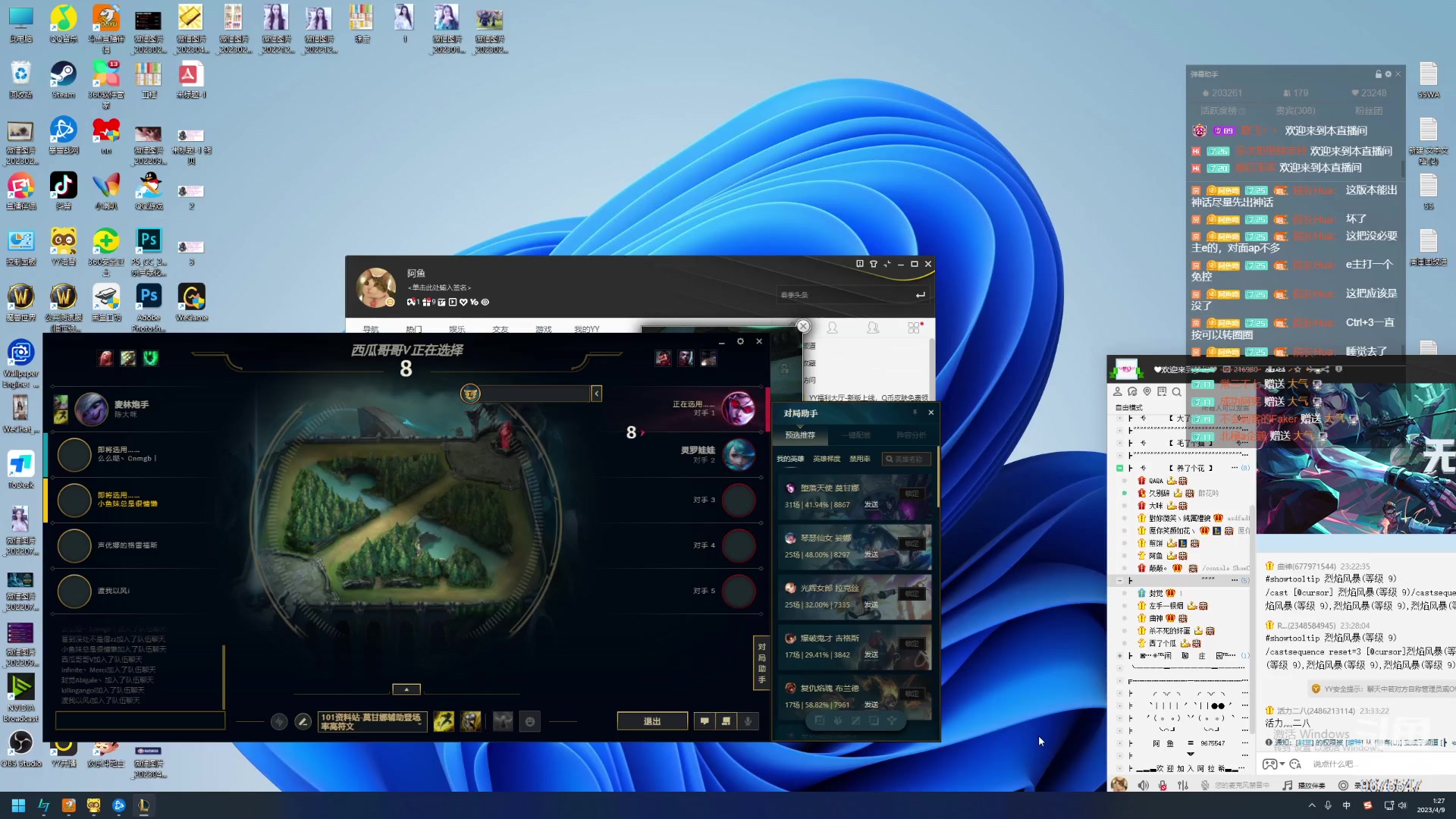Click the Windows Start button
The image size is (1456, 819).
(x=18, y=805)
